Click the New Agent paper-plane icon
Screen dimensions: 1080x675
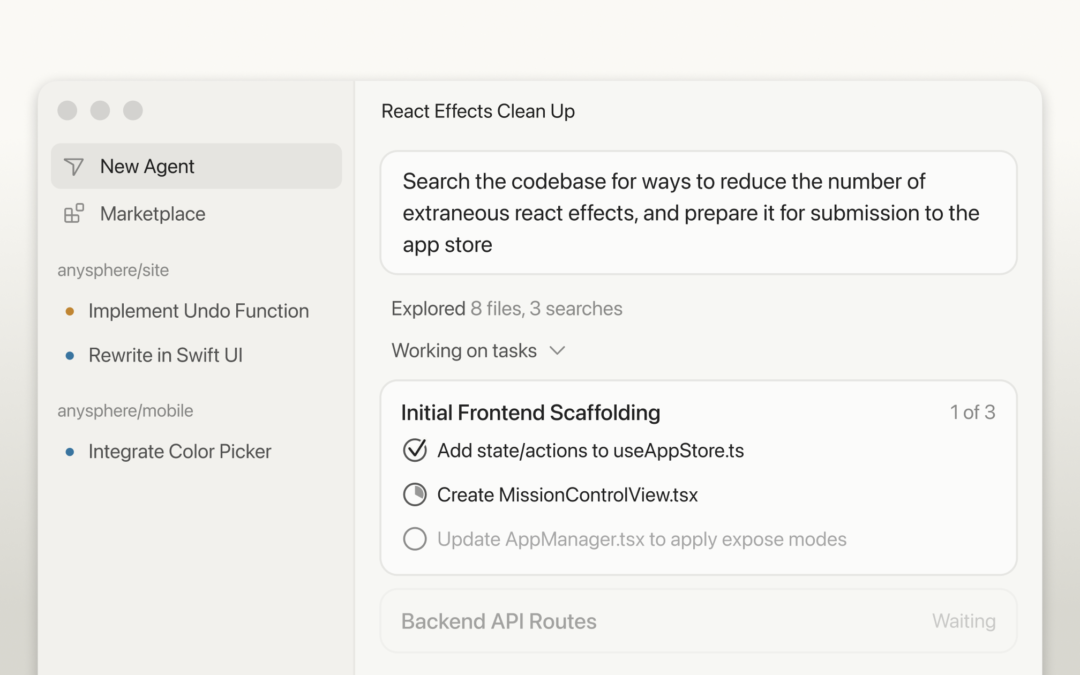coord(74,167)
